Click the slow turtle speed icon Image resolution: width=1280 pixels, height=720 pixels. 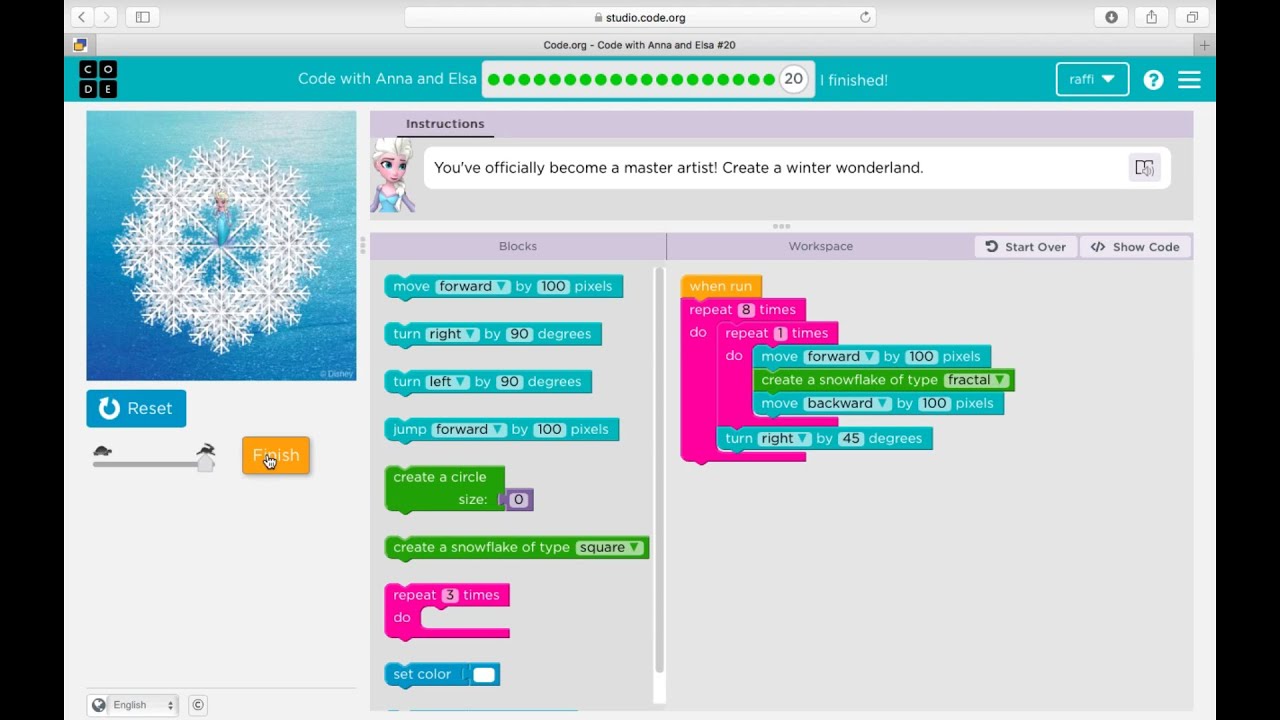(x=102, y=451)
